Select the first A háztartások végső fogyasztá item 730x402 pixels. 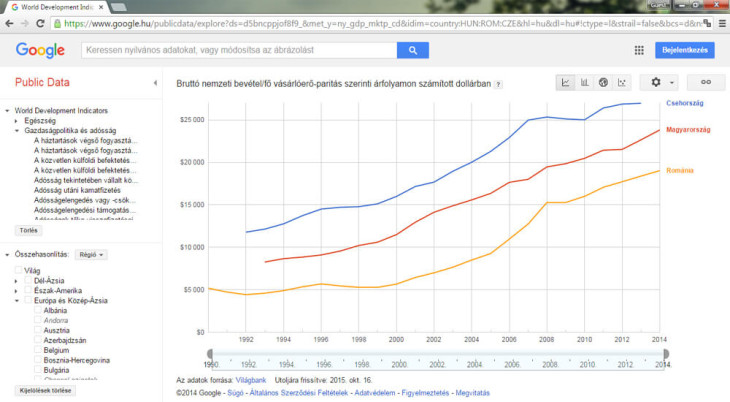coord(86,140)
